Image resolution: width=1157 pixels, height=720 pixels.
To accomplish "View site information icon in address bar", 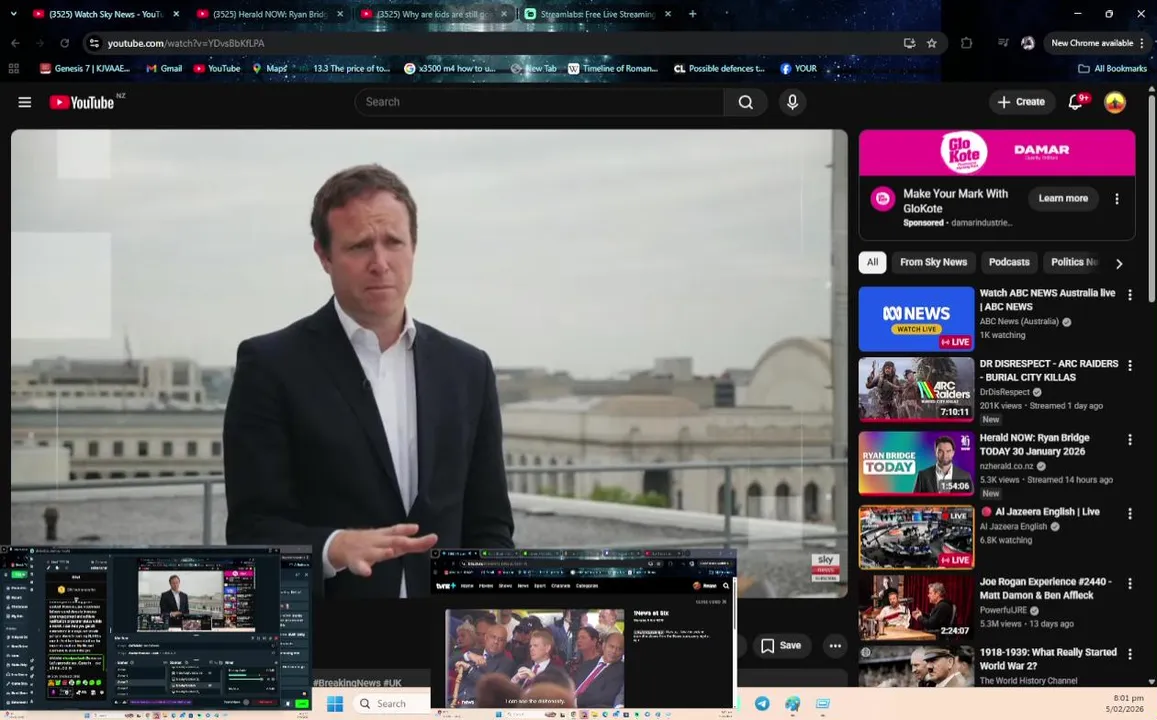I will coord(94,44).
